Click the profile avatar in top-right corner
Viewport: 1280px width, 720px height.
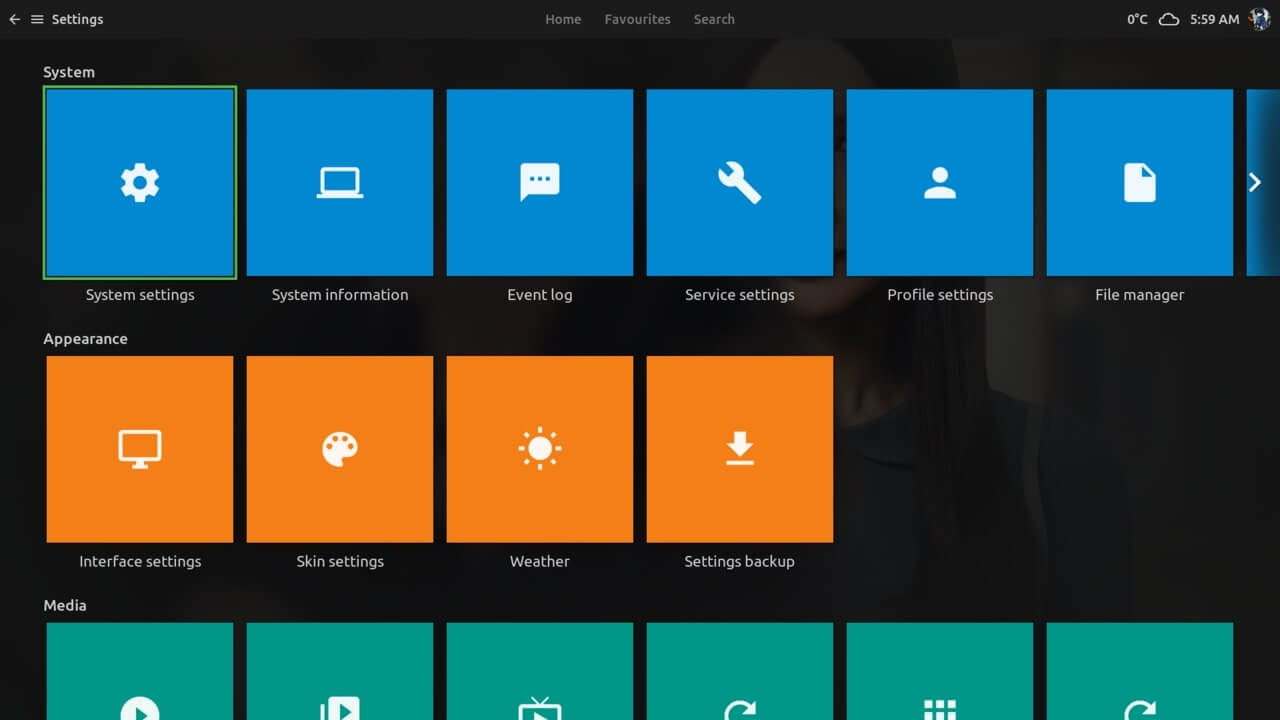pyautogui.click(x=1259, y=19)
